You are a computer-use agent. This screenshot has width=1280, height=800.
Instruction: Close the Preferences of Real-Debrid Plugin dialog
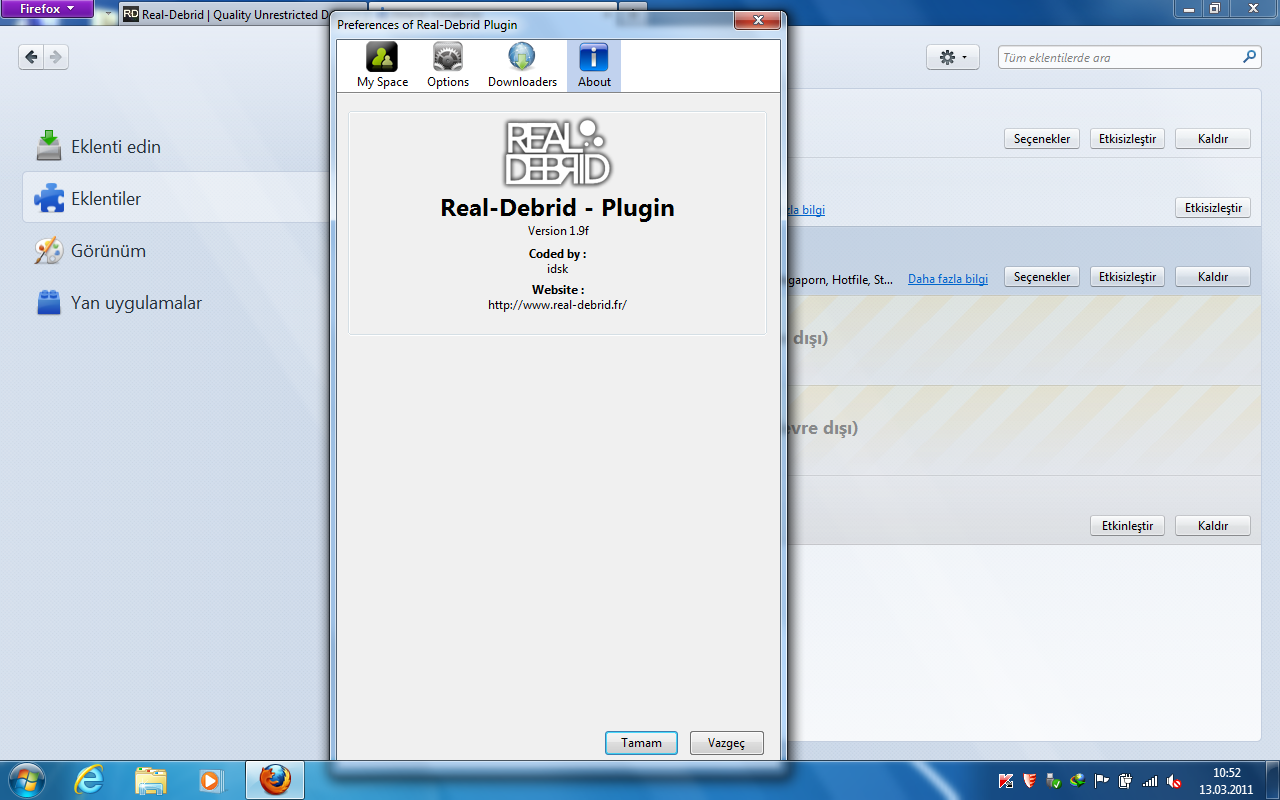coord(757,21)
